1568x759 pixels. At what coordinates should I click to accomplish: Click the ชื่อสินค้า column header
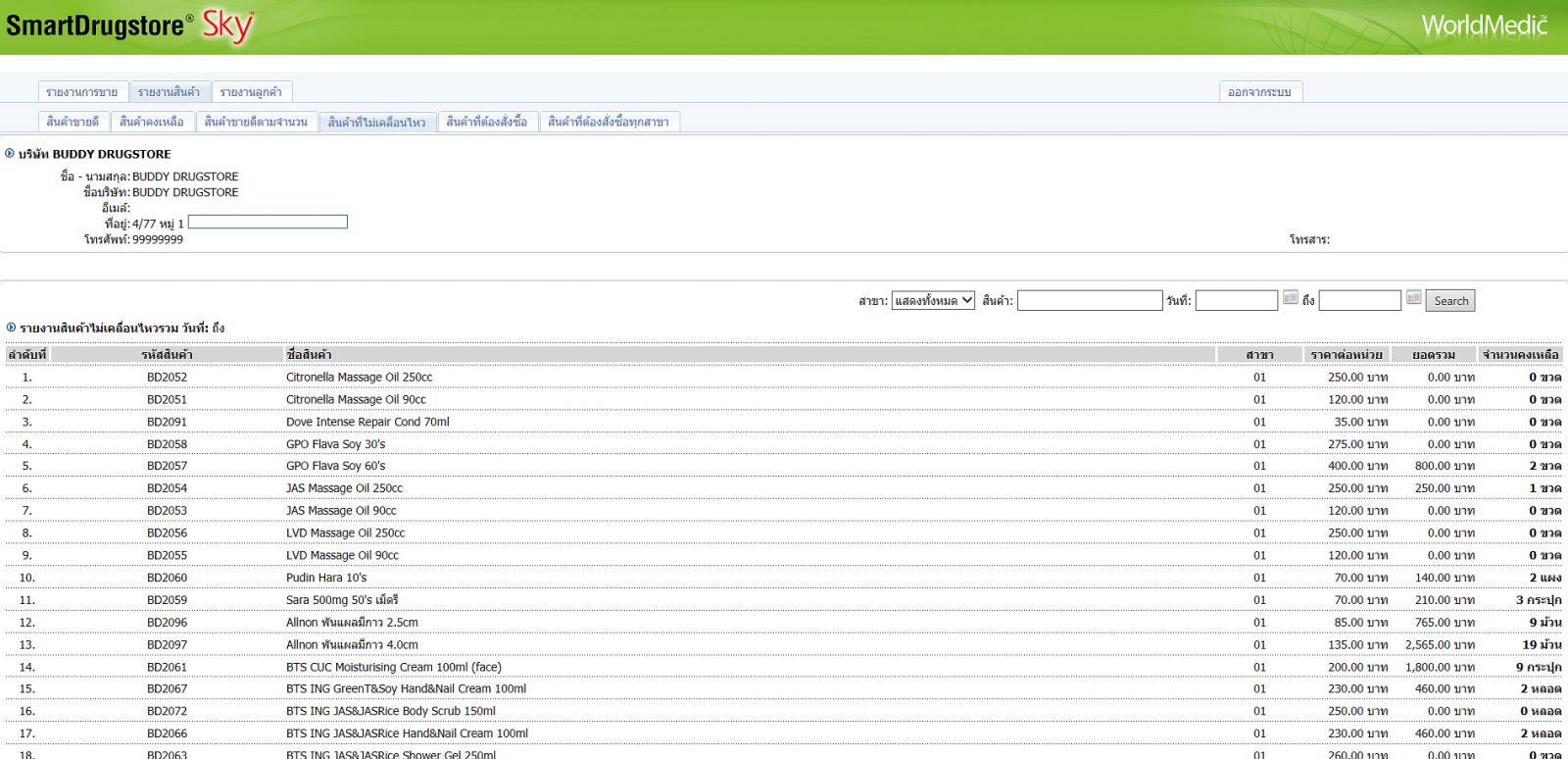point(750,354)
